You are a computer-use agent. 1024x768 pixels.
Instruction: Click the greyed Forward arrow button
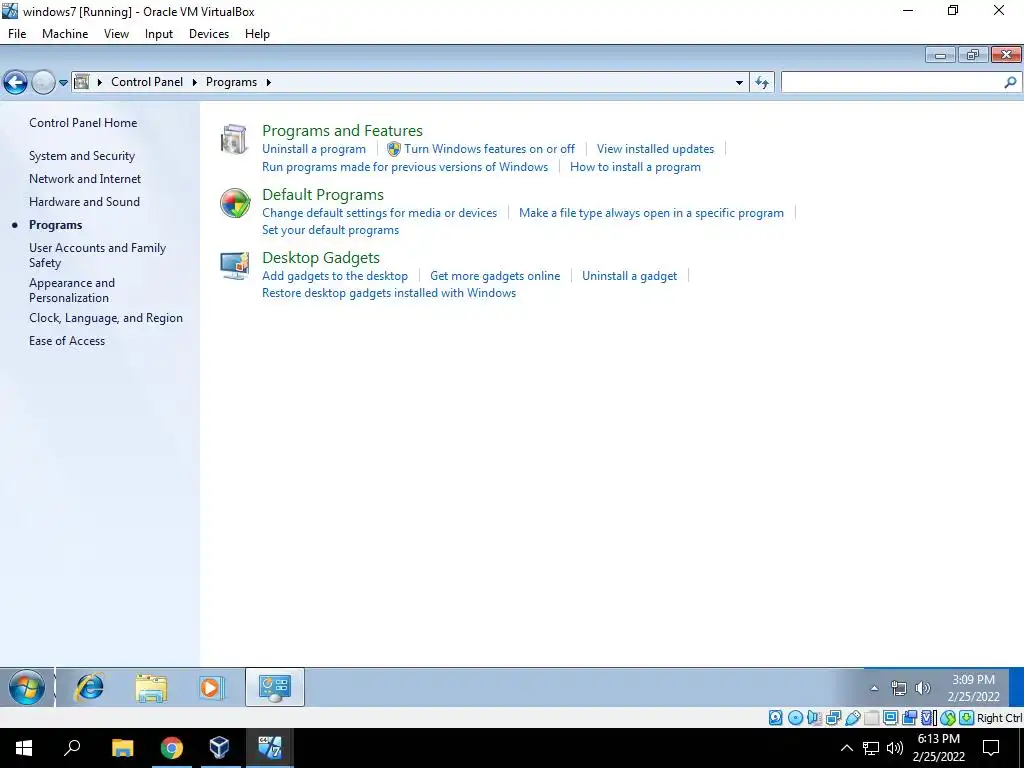pos(43,82)
